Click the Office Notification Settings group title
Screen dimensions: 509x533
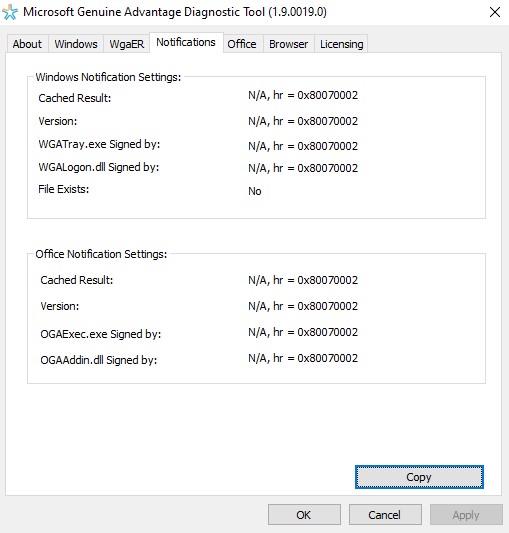tap(101, 254)
